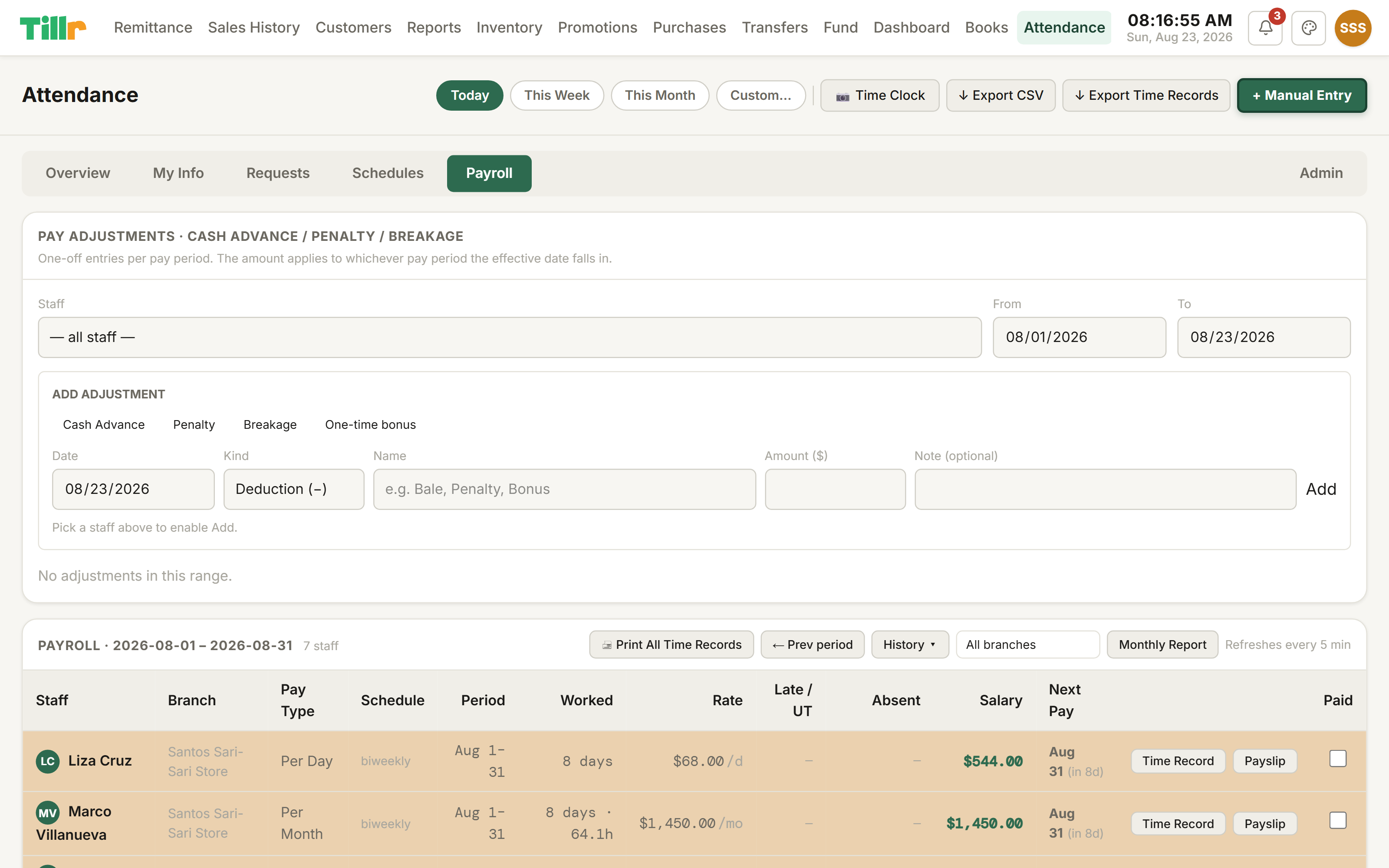1389x868 pixels.
Task: Open the adjustment Date picker
Action: (x=133, y=489)
